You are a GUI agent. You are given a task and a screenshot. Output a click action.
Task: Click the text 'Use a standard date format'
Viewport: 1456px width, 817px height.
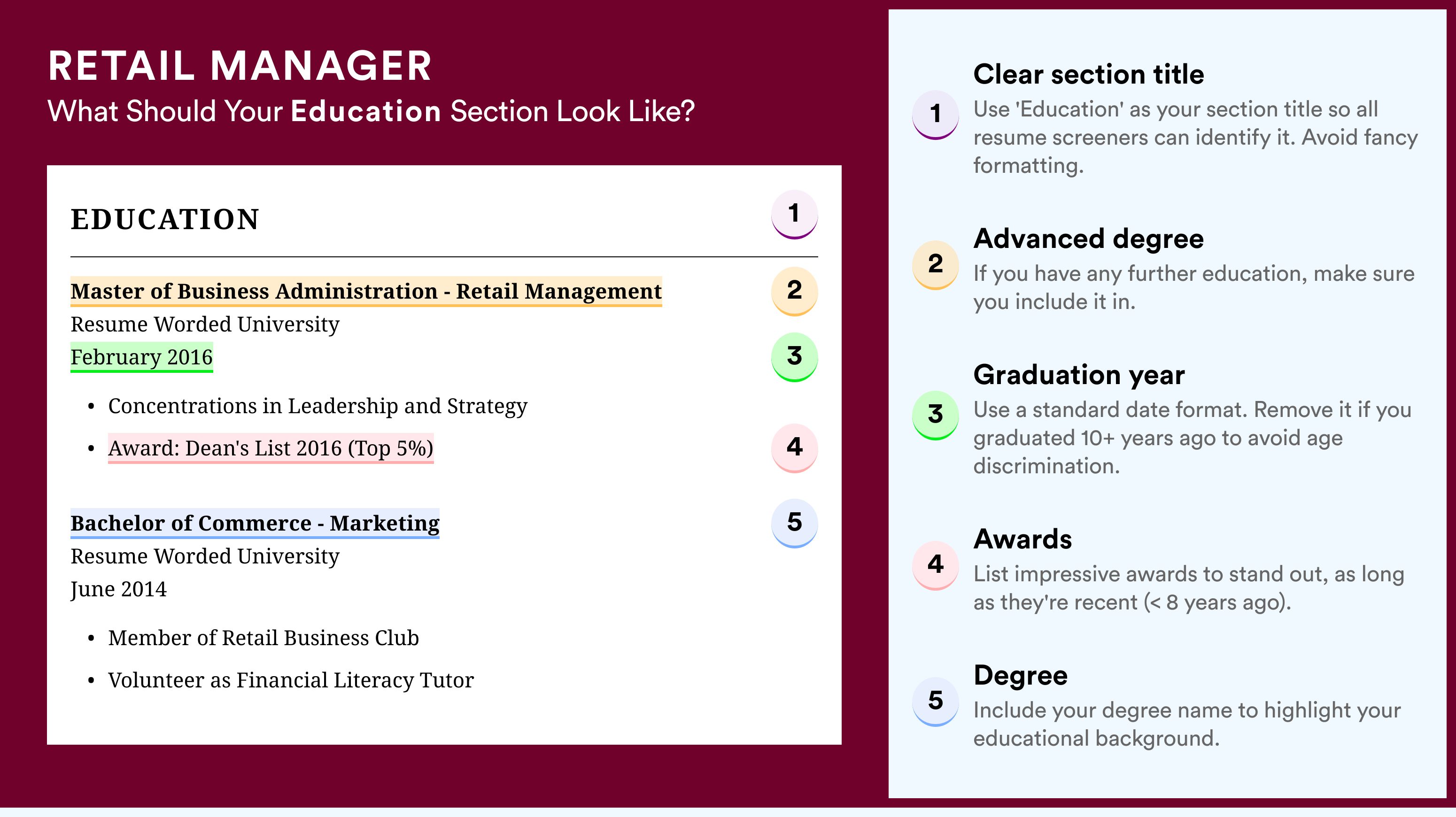click(x=1193, y=438)
